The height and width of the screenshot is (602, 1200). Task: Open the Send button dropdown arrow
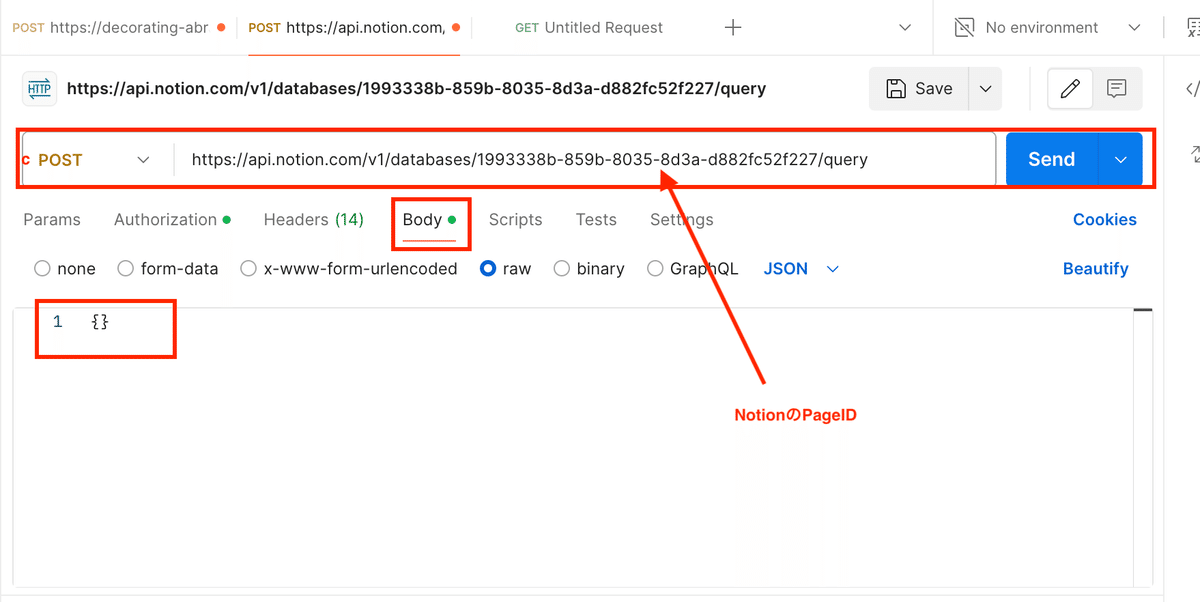(1121, 160)
